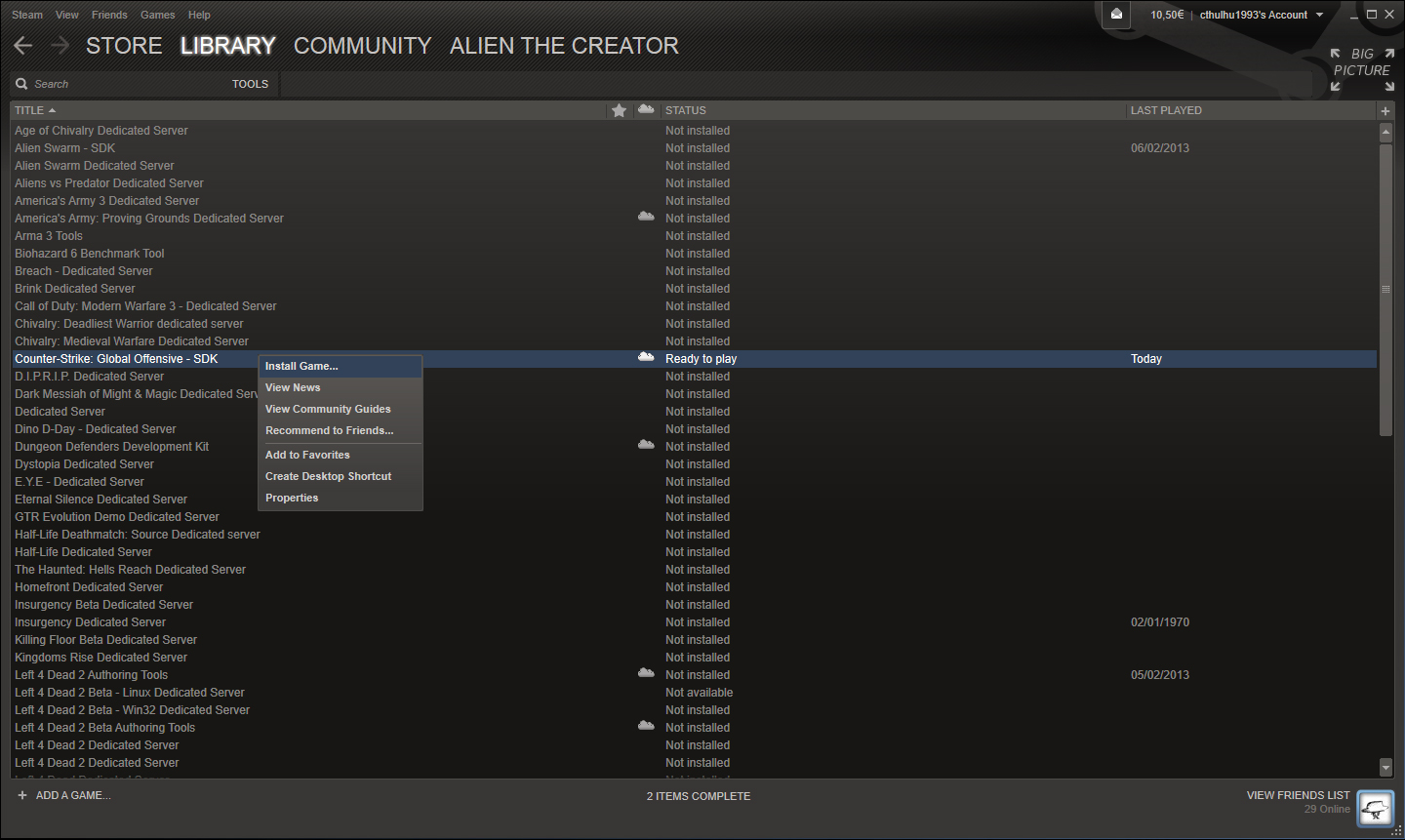1405x840 pixels.
Task: Click cloud icon for Left 4 Dead 2 Beta Authoring Tools
Action: [646, 726]
